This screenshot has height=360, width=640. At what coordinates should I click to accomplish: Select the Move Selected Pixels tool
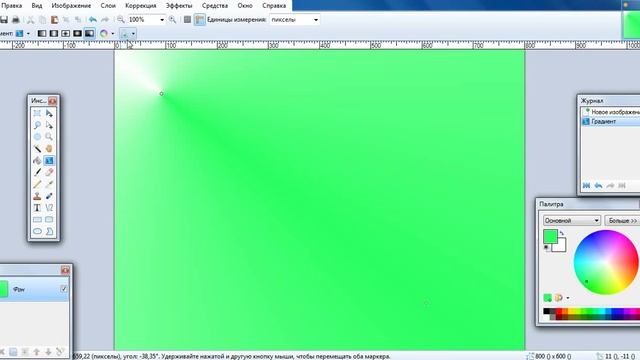(49, 113)
